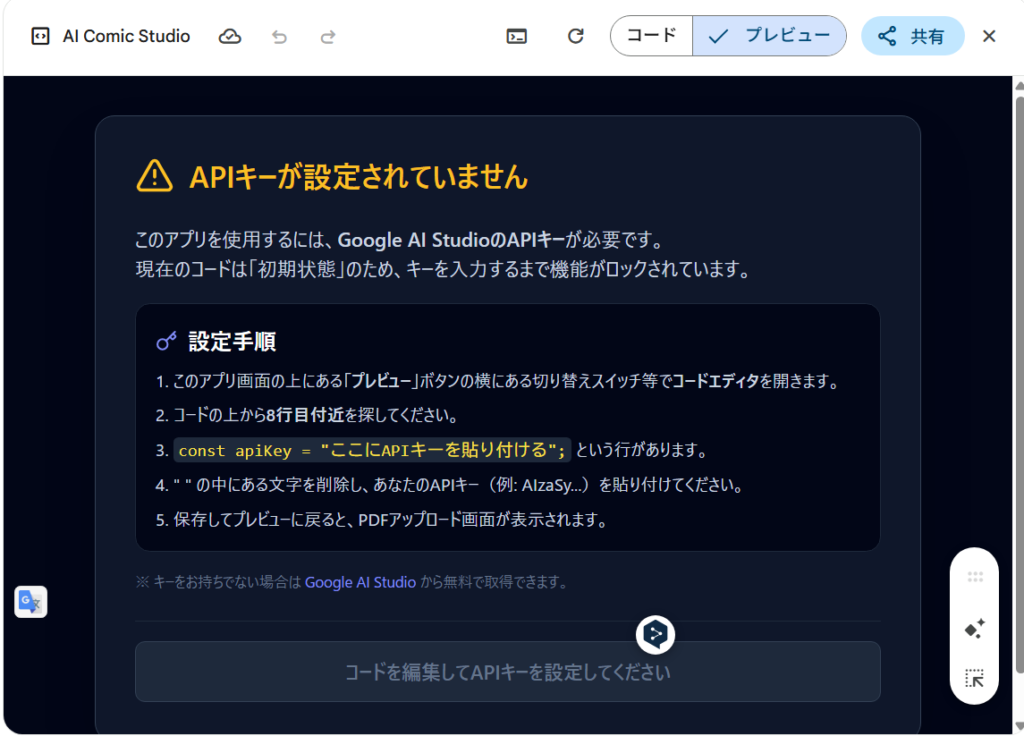1024x736 pixels.
Task: Click the round blue logo badge above the bottom button
Action: click(x=655, y=633)
